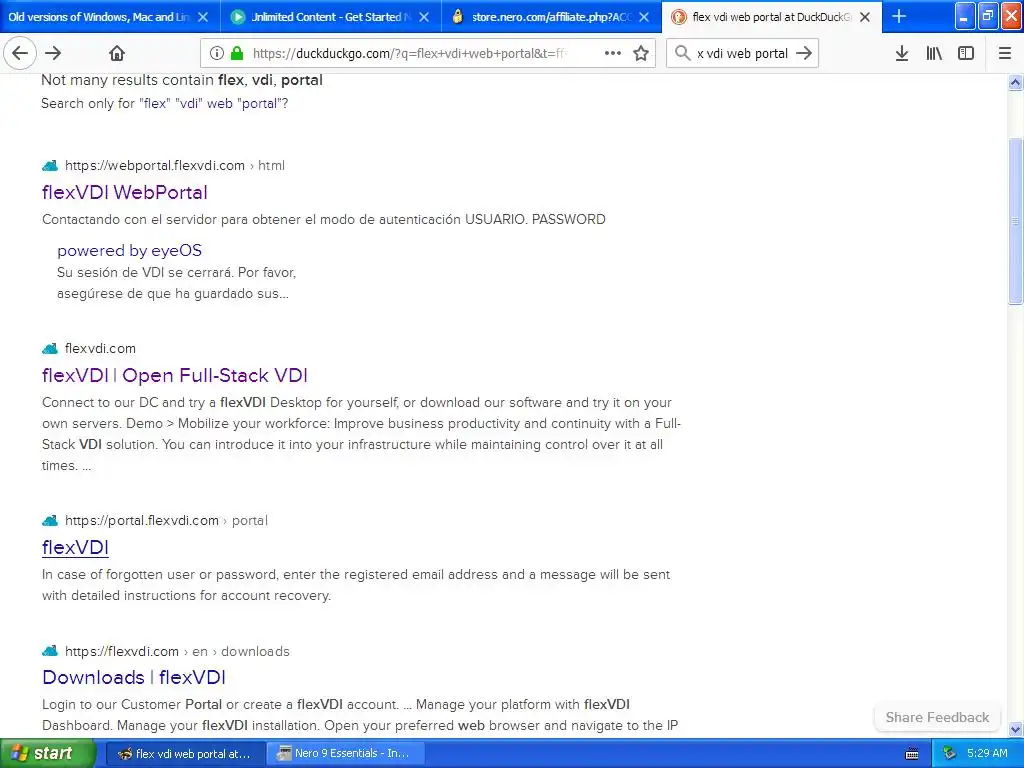Open the Firefox home page icon
1024x768 pixels.
[117, 53]
